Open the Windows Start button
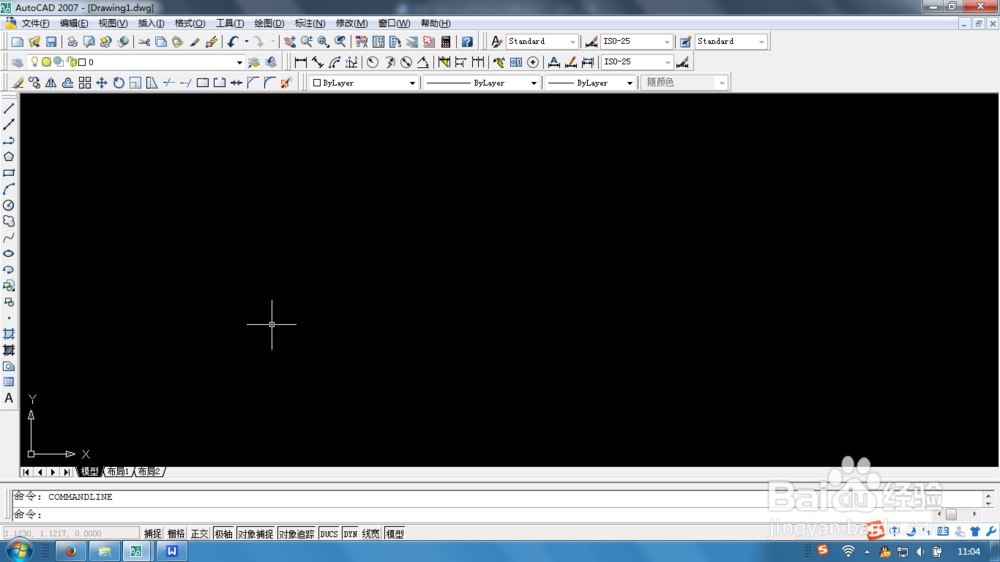Screen dimensions: 1000x562 coord(18,551)
